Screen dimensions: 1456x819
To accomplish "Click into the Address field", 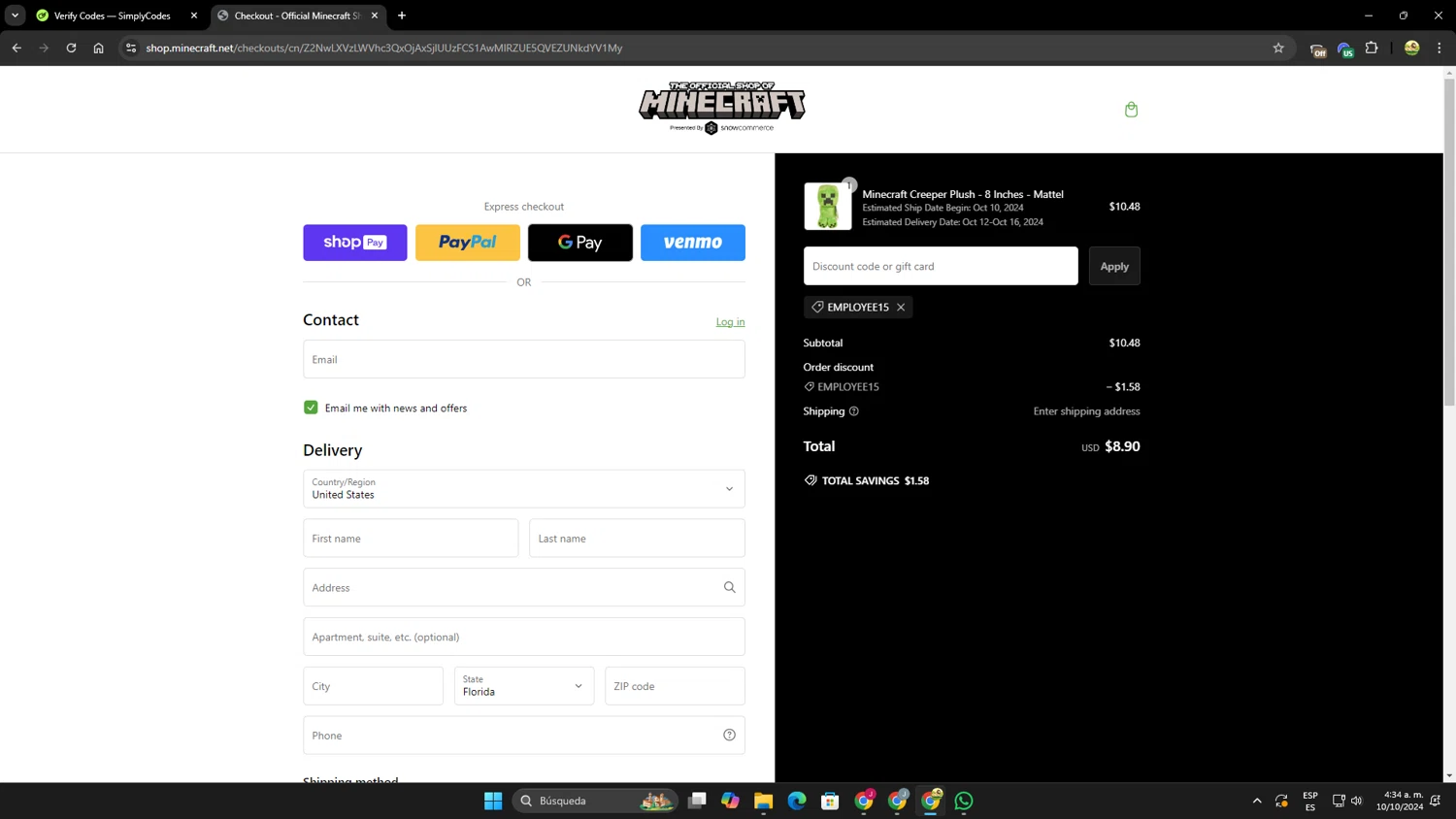I will point(524,587).
